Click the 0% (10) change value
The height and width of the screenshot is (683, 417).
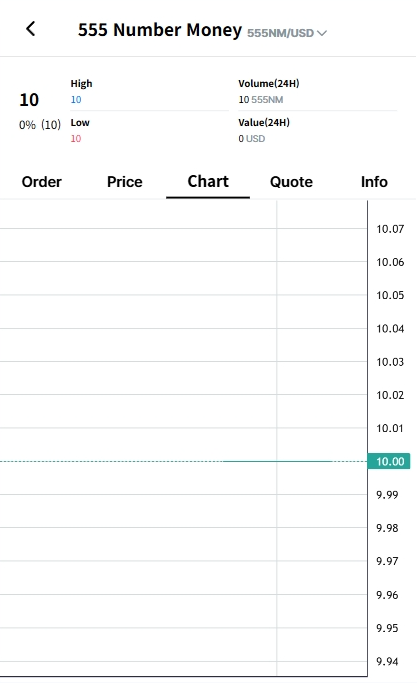(40, 125)
